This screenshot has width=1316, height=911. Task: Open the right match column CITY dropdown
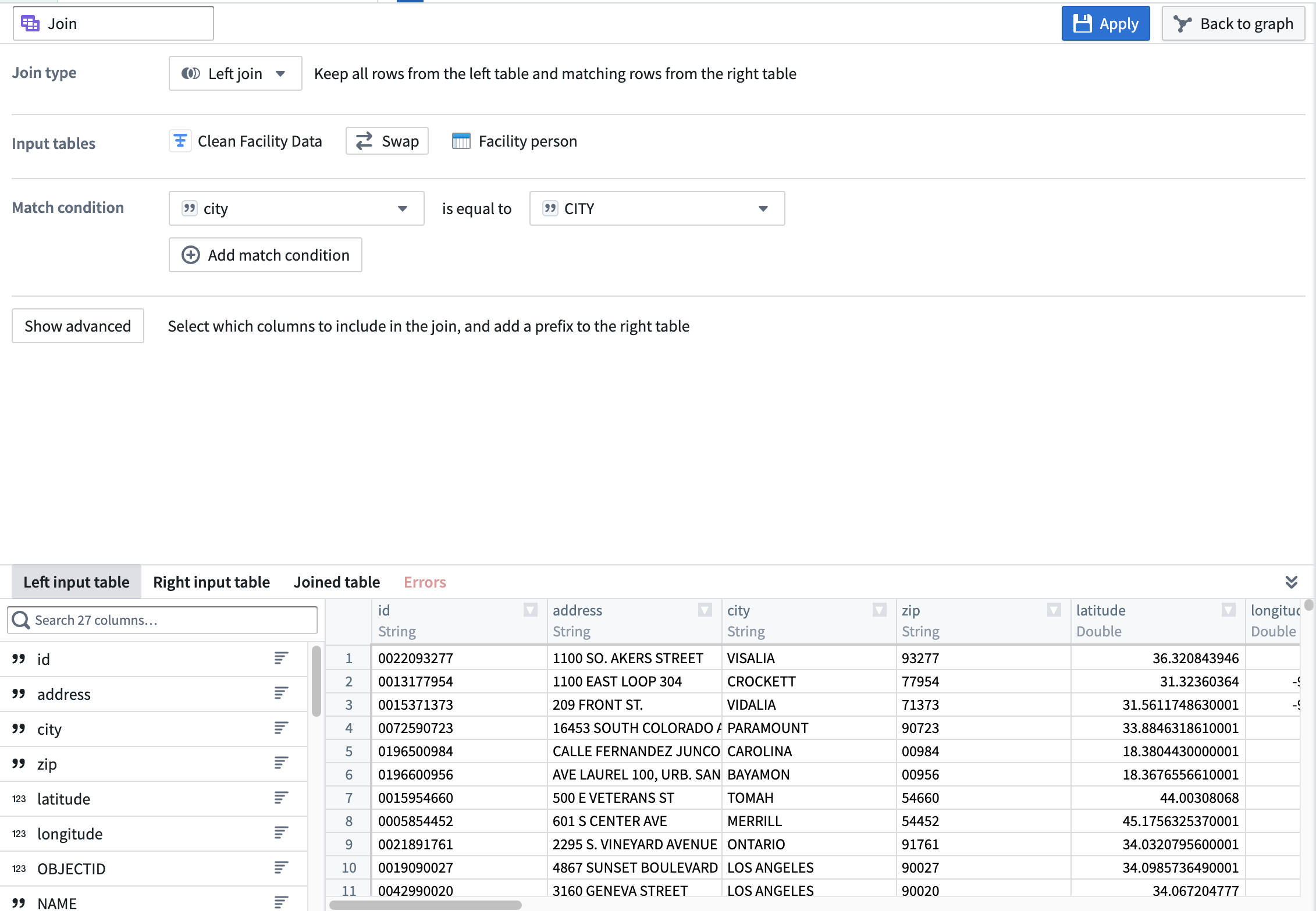(x=657, y=208)
